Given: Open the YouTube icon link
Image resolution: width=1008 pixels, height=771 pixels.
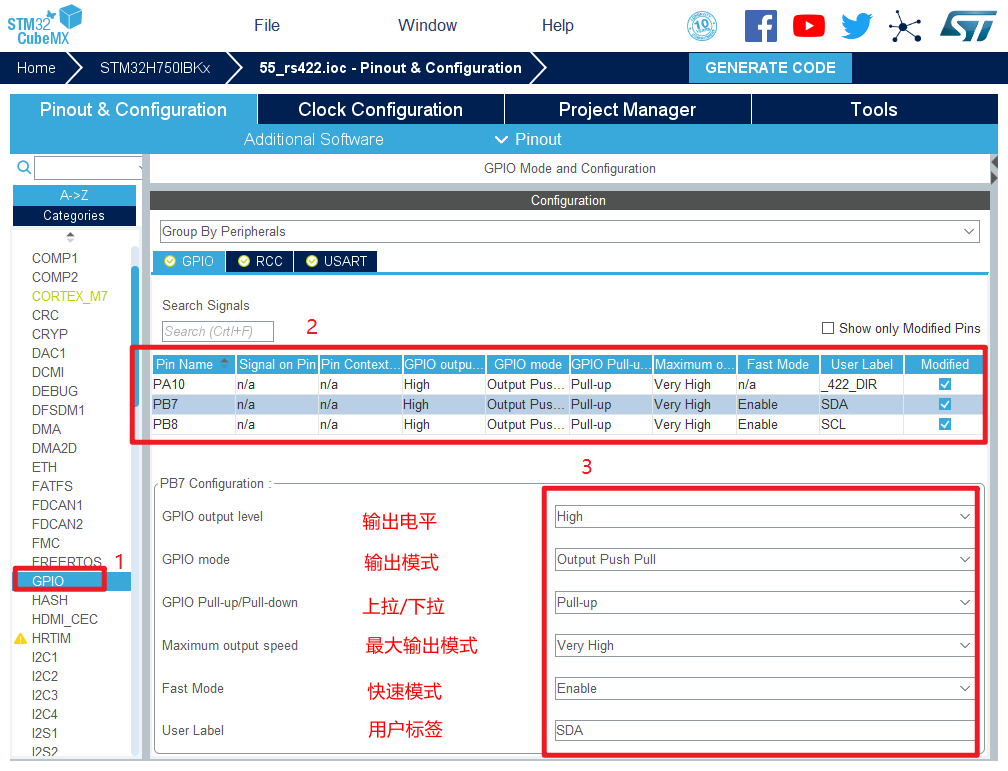Looking at the screenshot, I should click(x=808, y=26).
